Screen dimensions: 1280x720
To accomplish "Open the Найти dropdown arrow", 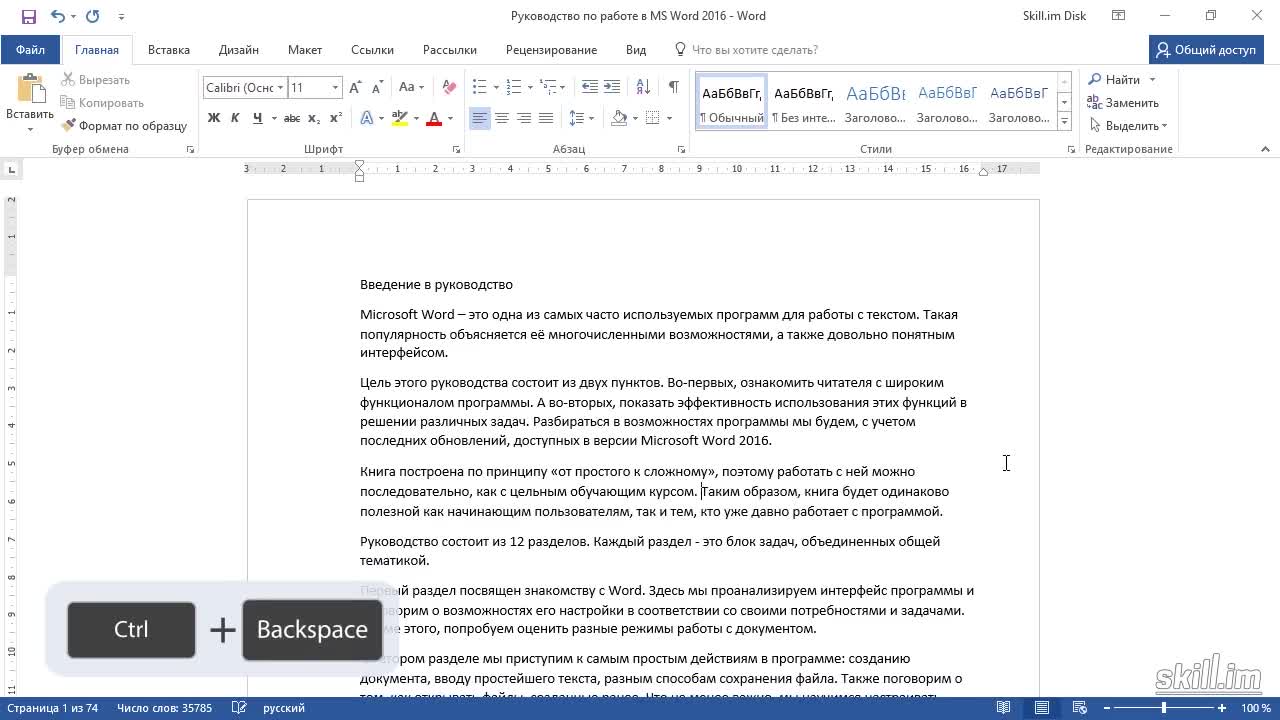I will (x=1152, y=80).
